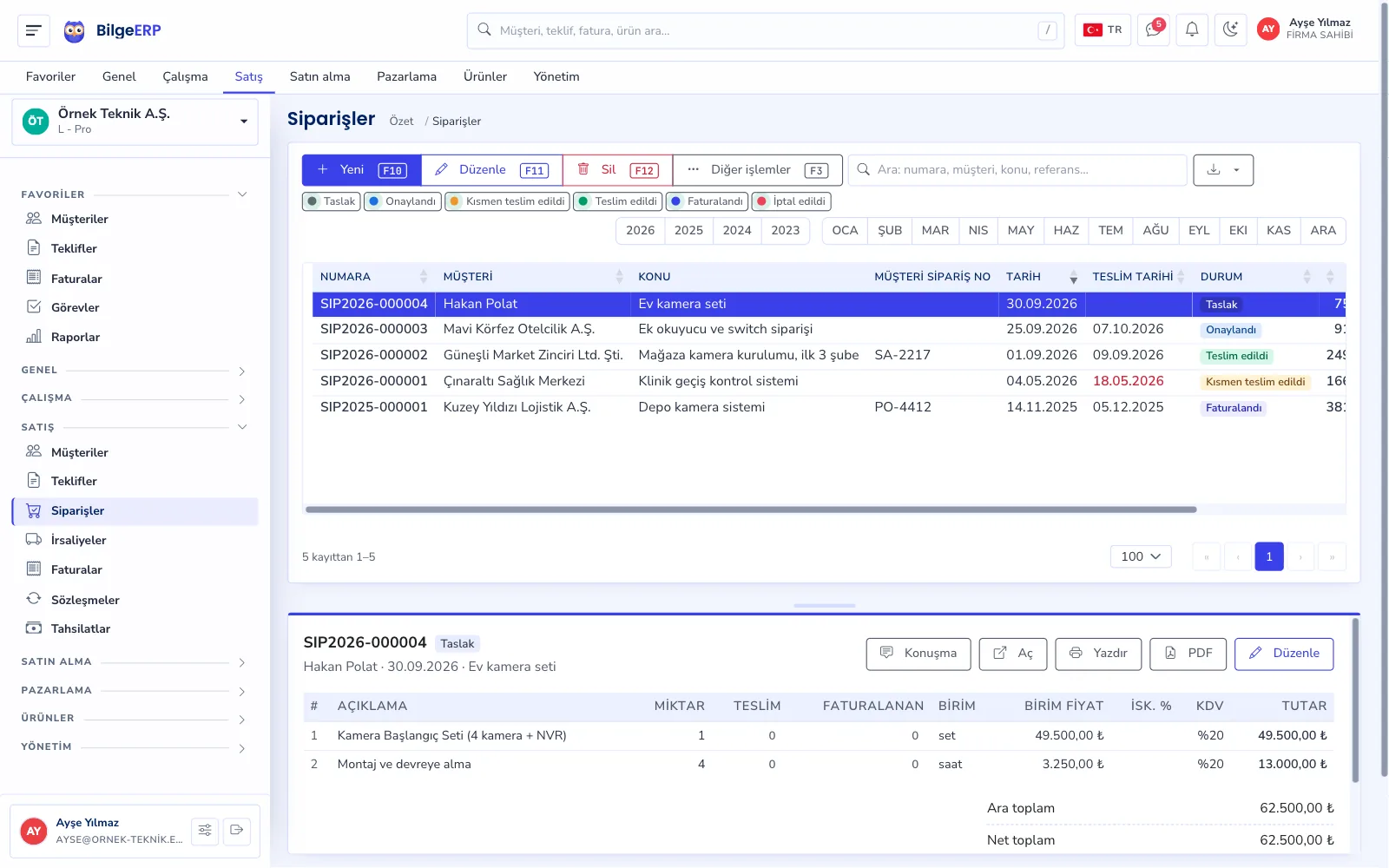Switch to the Pazarlama tab
This screenshot has width=1389, height=868.
(x=406, y=76)
